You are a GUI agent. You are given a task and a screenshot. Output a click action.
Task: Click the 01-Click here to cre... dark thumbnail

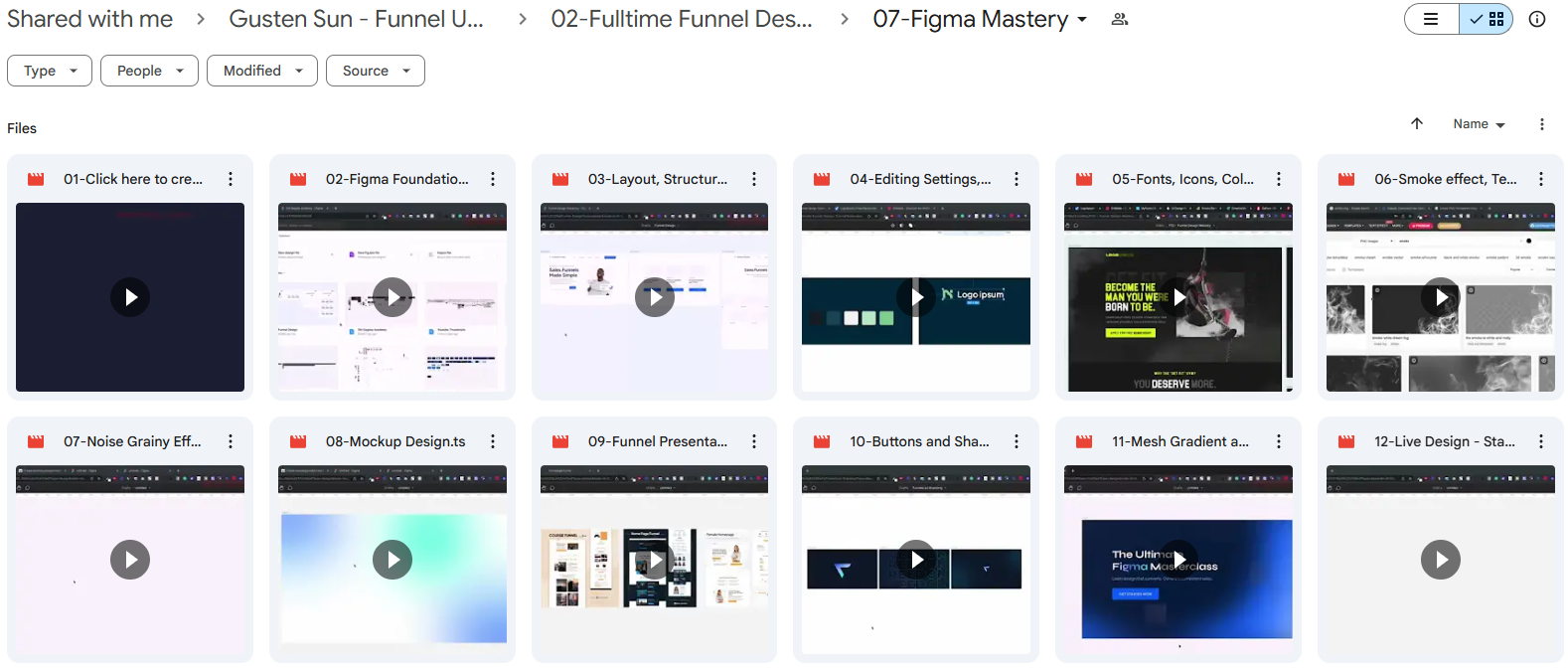pos(130,297)
